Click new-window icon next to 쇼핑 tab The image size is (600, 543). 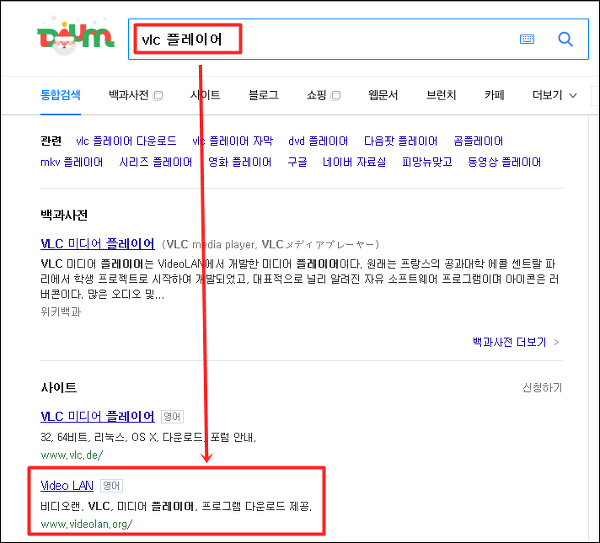336,95
